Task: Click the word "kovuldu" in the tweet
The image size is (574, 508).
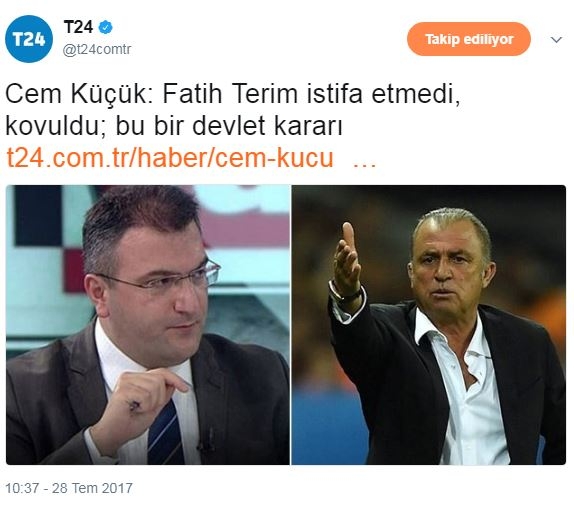Action: tap(52, 127)
